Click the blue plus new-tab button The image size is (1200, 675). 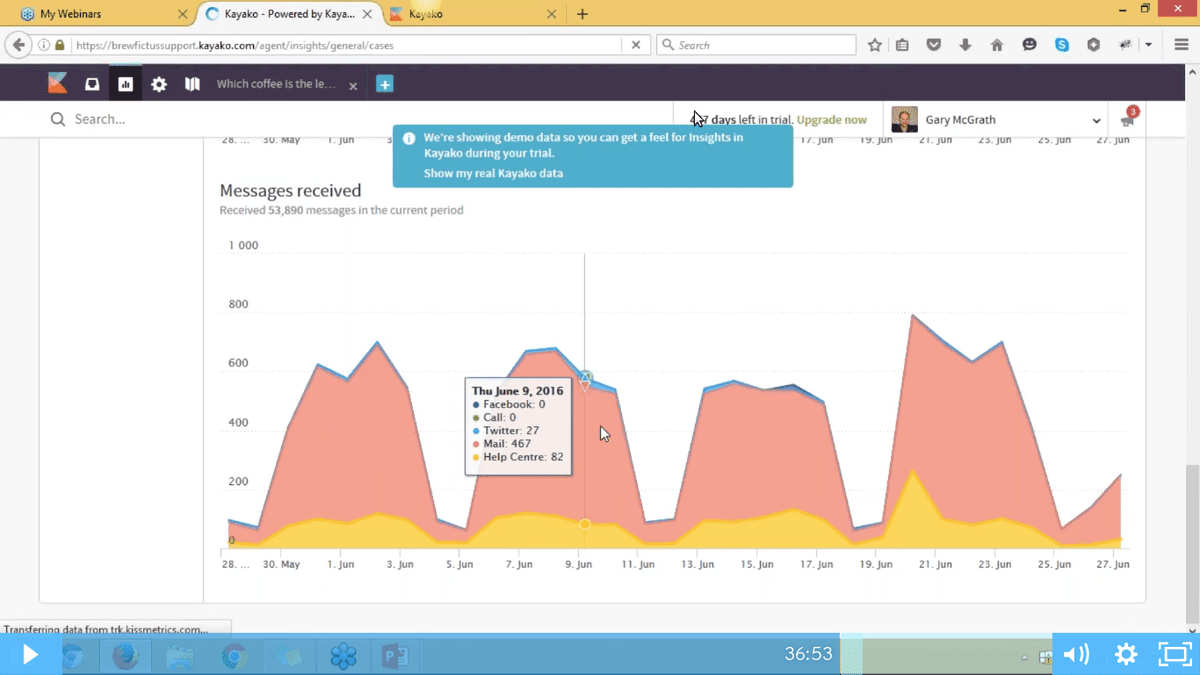click(x=384, y=85)
